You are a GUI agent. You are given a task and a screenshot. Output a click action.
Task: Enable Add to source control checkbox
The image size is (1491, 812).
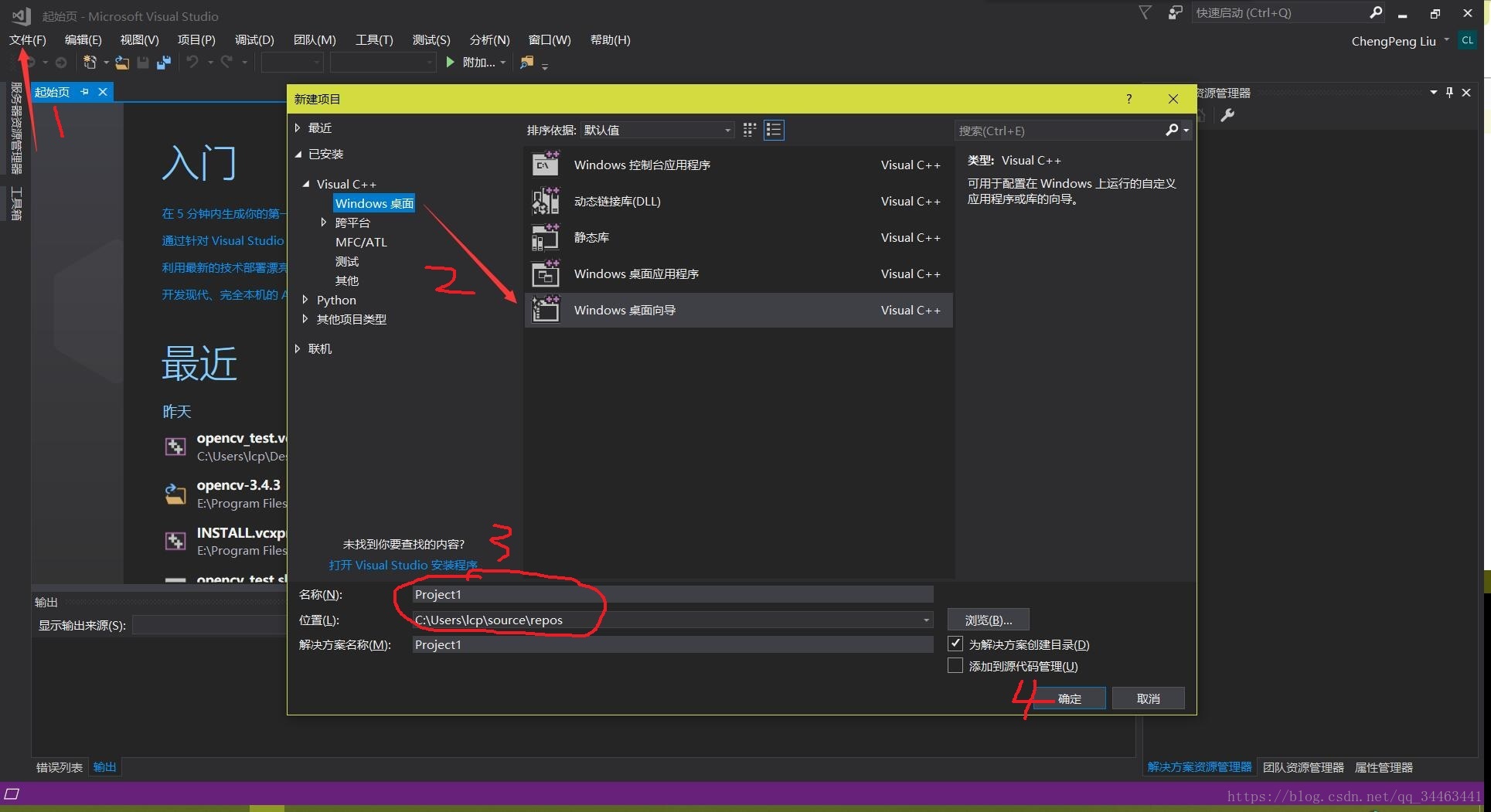955,665
